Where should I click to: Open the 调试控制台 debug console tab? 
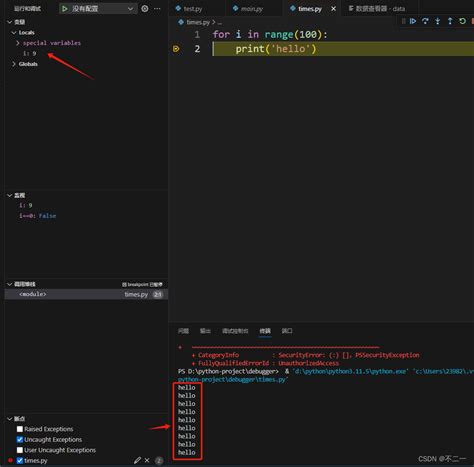tap(235, 331)
